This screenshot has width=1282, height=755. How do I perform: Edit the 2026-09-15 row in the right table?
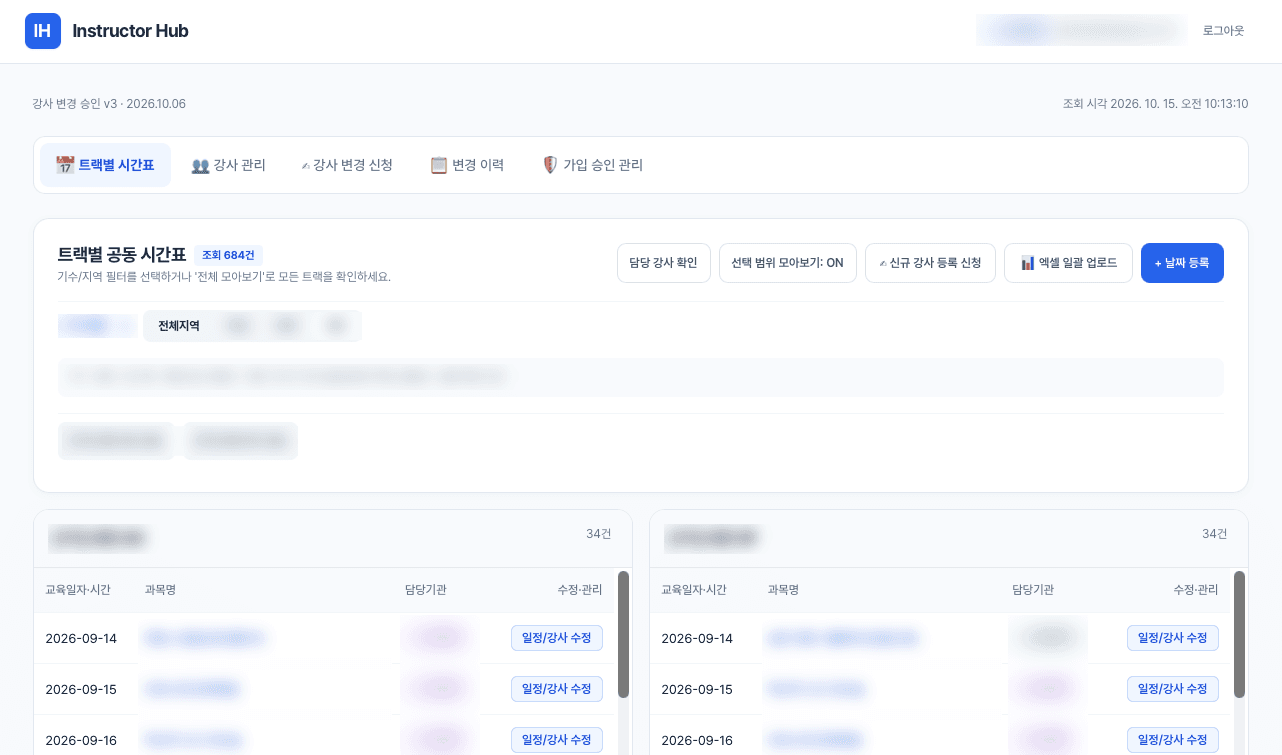click(1173, 689)
